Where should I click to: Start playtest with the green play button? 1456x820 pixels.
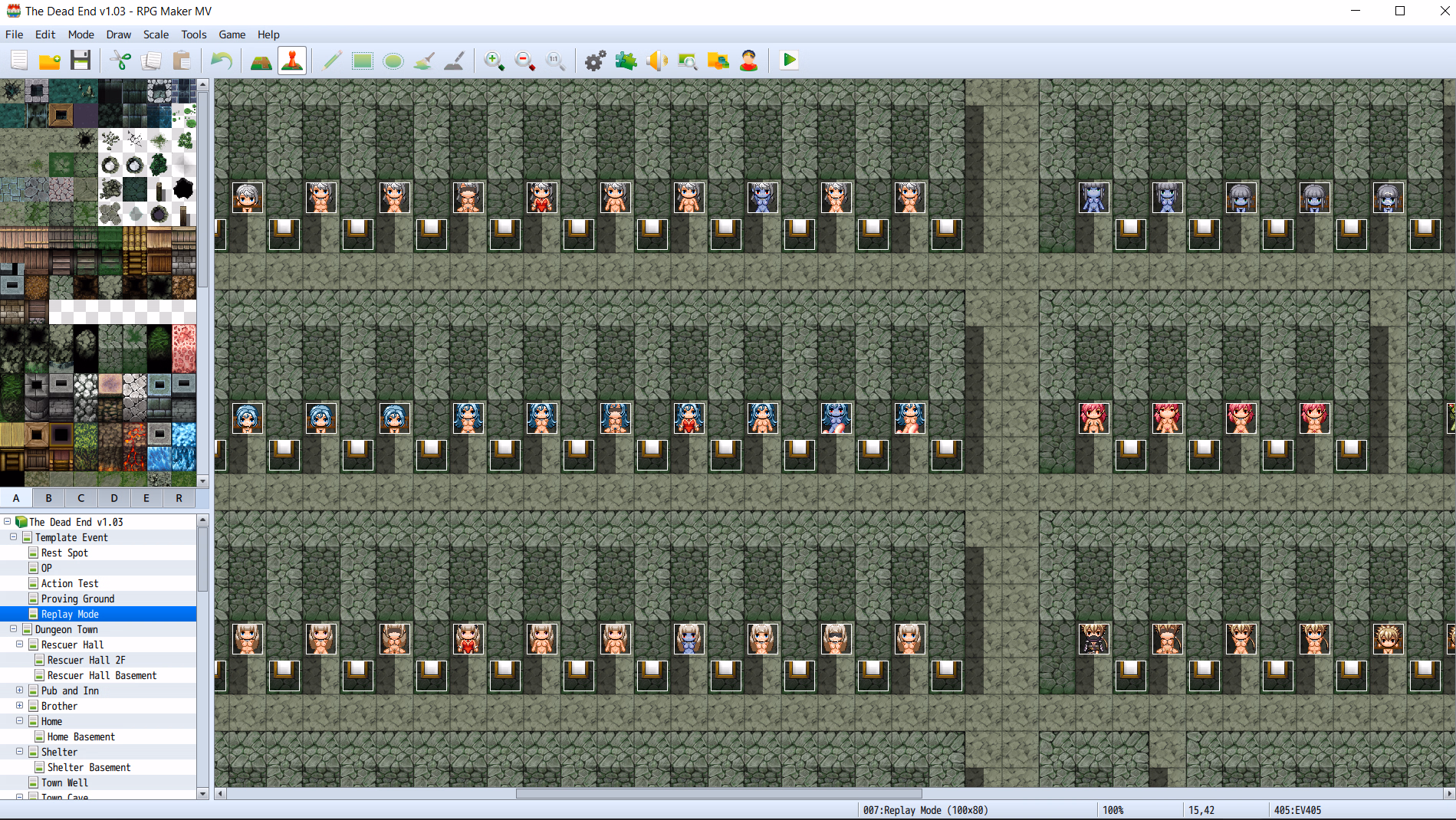click(788, 61)
